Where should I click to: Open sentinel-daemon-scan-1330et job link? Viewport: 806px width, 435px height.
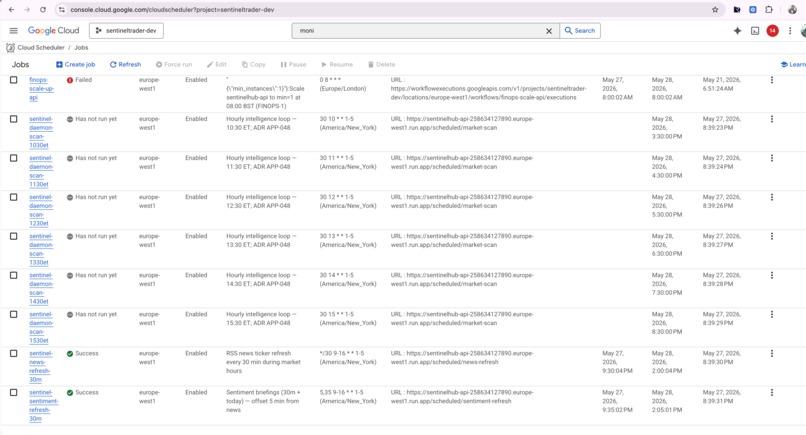tap(41, 249)
